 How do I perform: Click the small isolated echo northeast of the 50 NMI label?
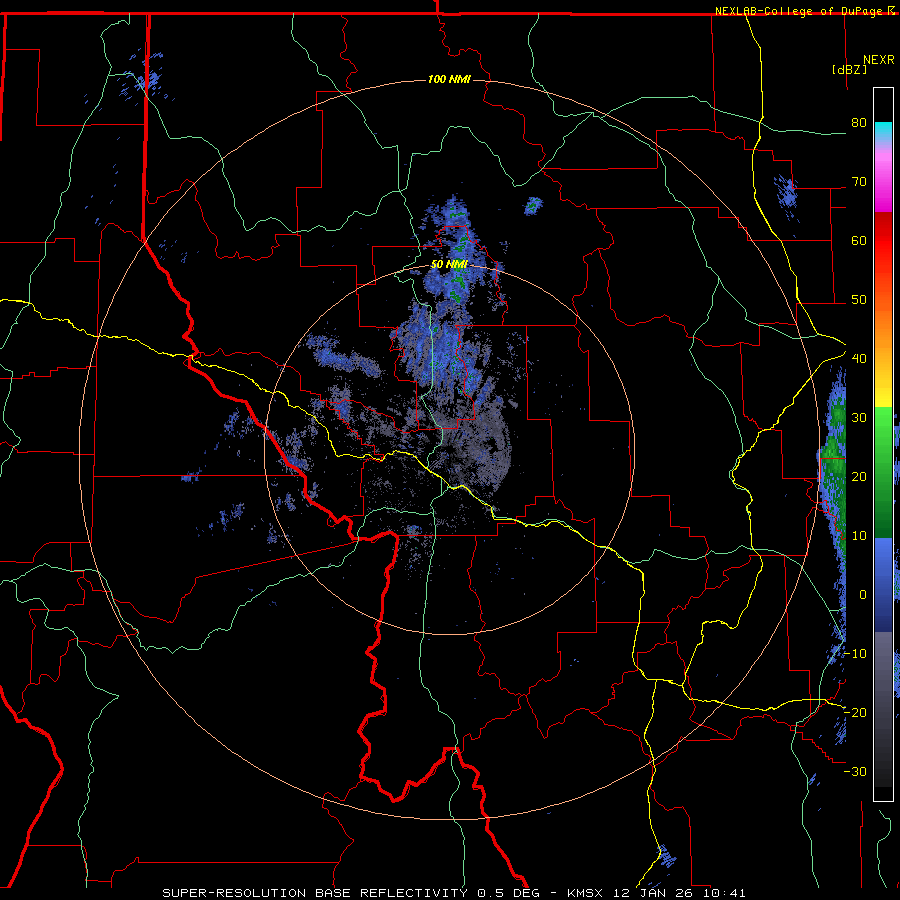point(533,205)
